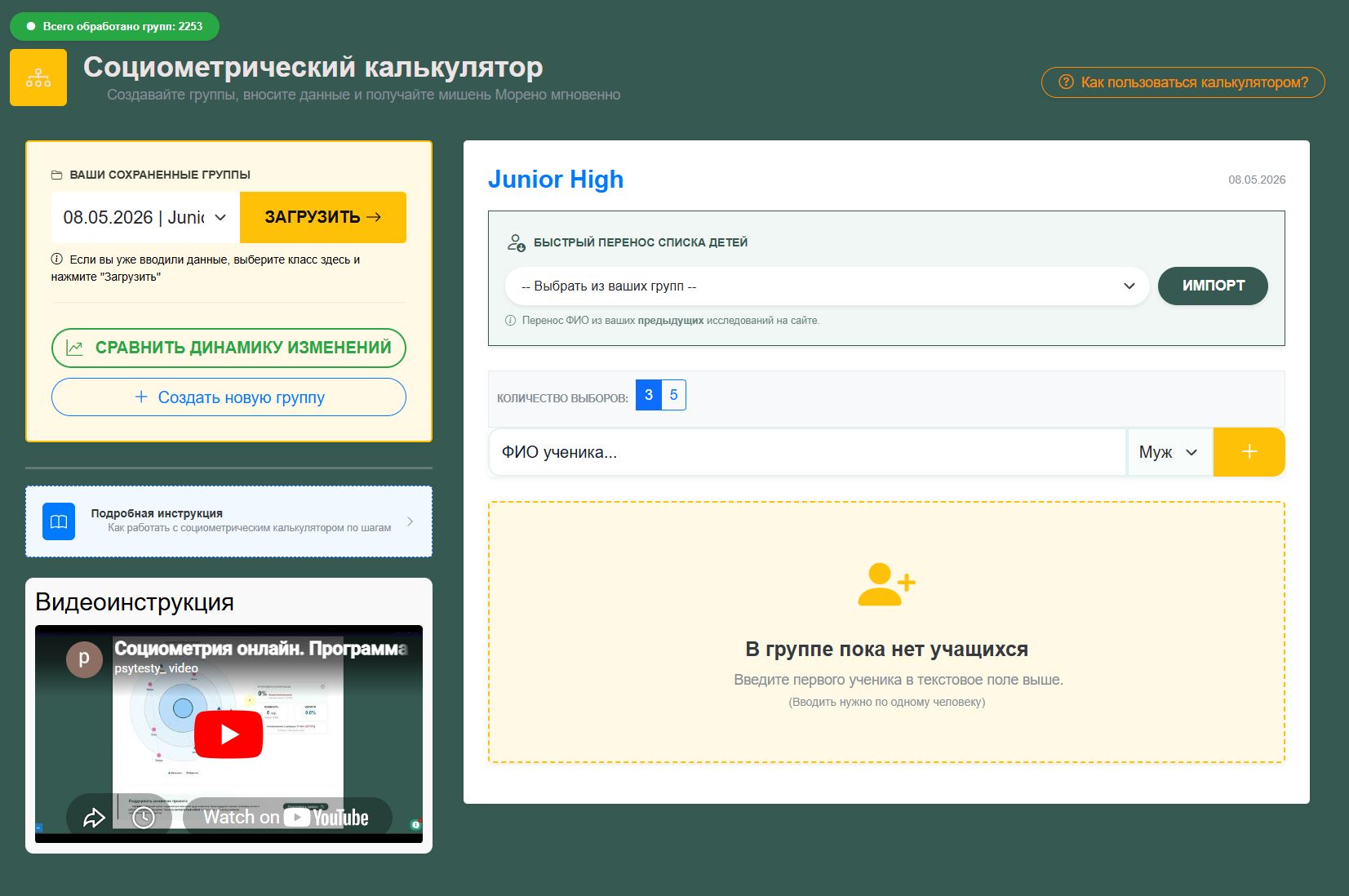Click the yellow sociometry network logo icon

click(x=38, y=78)
